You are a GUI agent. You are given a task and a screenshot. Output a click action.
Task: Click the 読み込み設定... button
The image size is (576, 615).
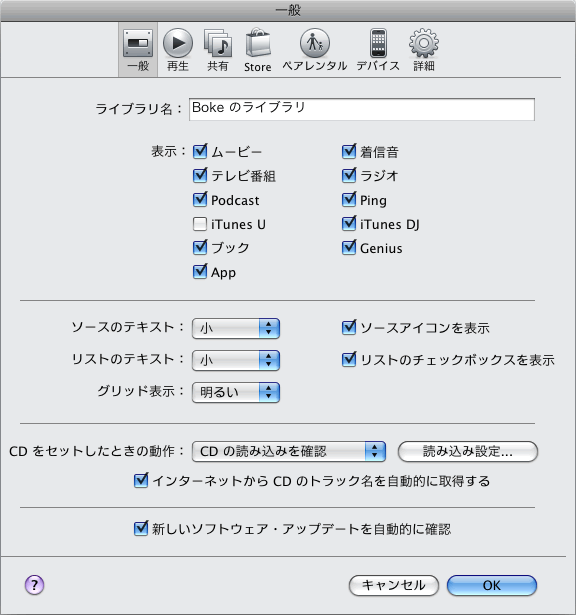468,451
